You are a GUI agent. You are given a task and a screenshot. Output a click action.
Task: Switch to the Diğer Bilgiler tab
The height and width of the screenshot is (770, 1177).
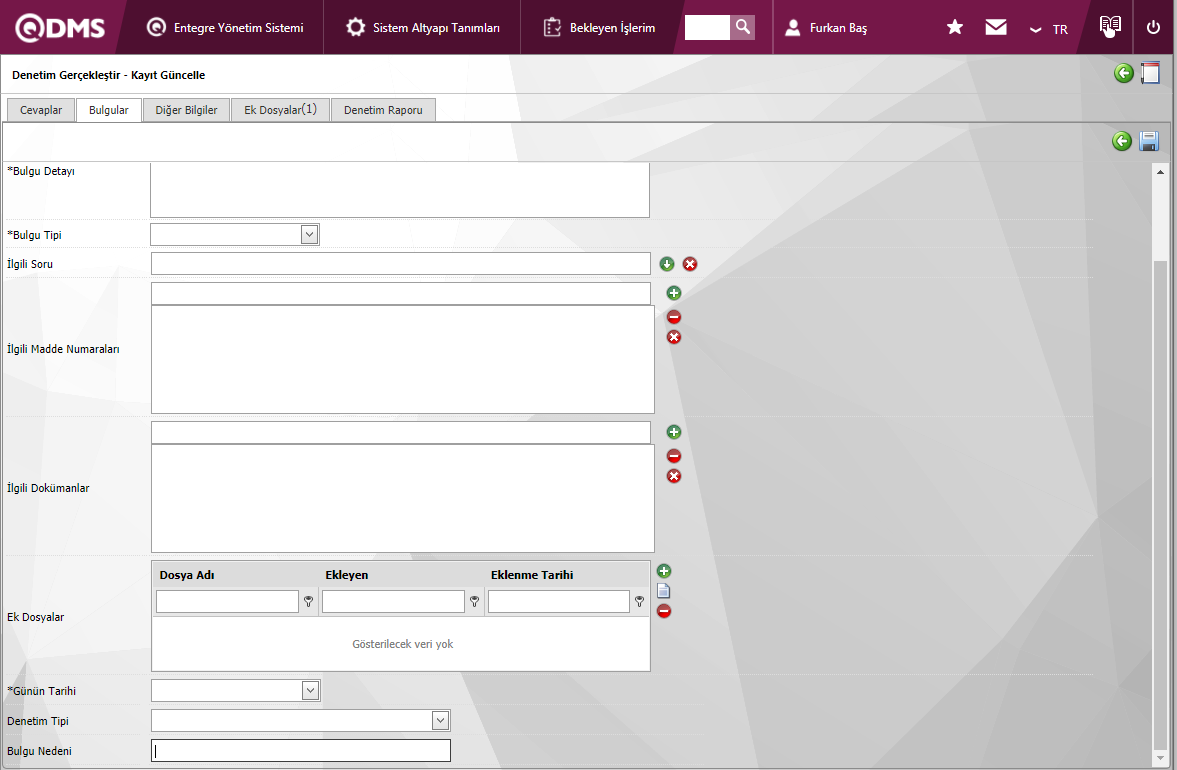186,110
